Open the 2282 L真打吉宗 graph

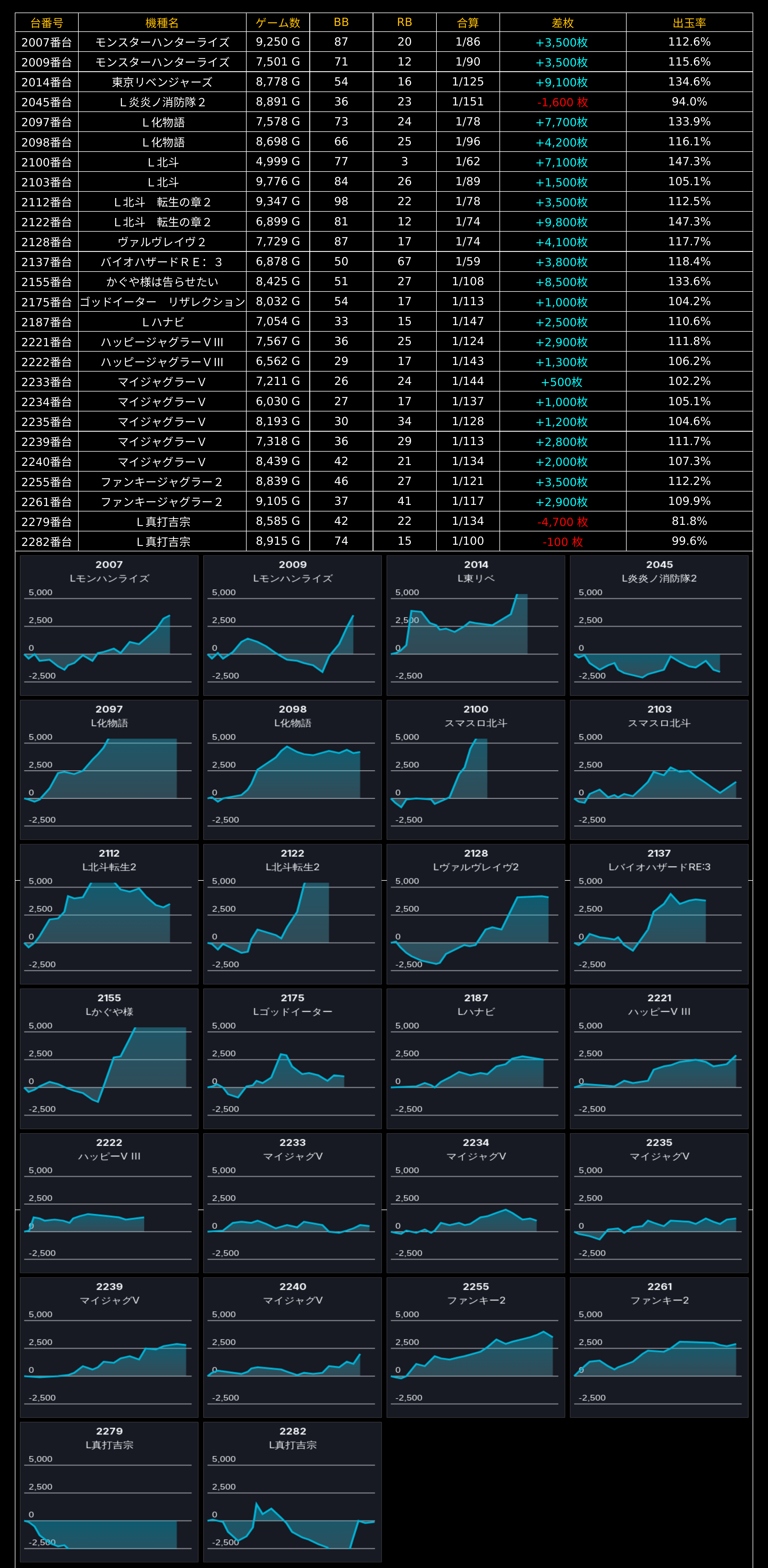(292, 1492)
